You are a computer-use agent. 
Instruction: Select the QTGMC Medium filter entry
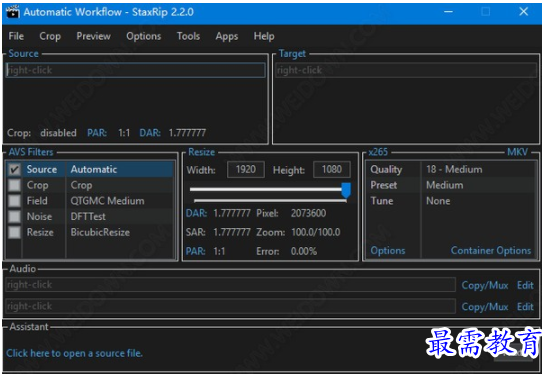click(107, 201)
